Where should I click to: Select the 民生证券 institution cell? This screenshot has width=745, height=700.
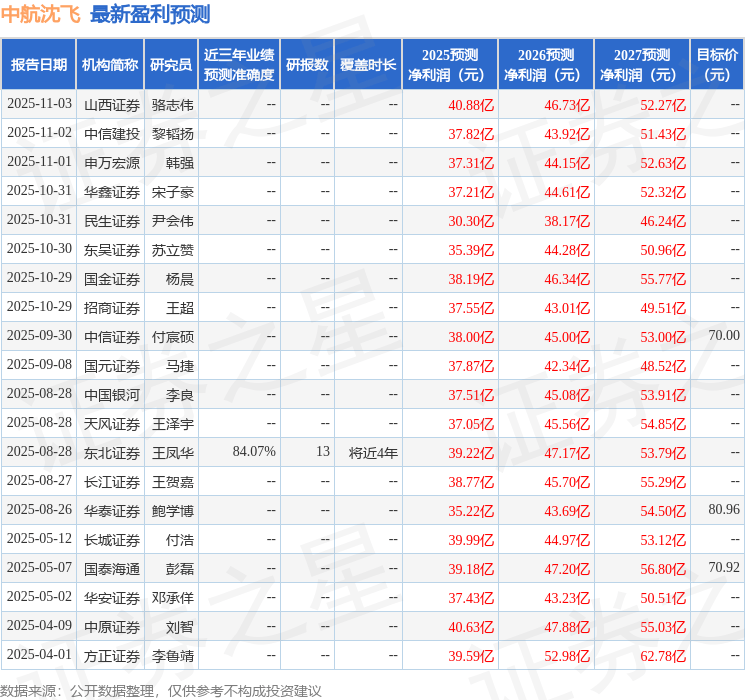point(112,221)
